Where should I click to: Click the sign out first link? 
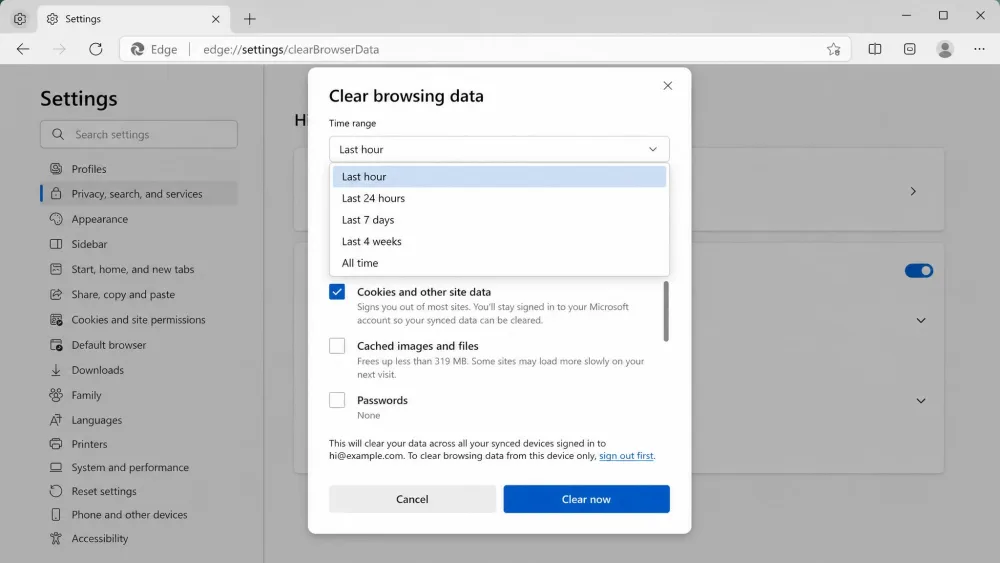click(626, 456)
